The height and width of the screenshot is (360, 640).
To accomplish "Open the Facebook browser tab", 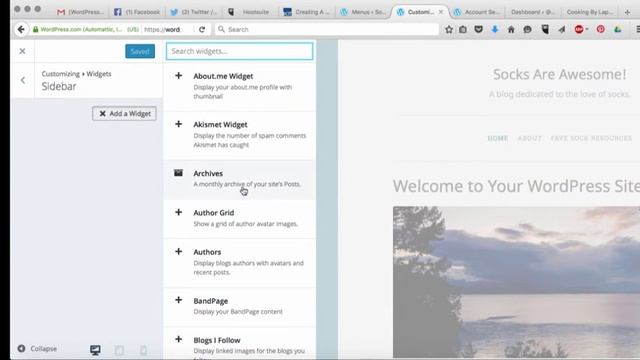I will pos(137,12).
